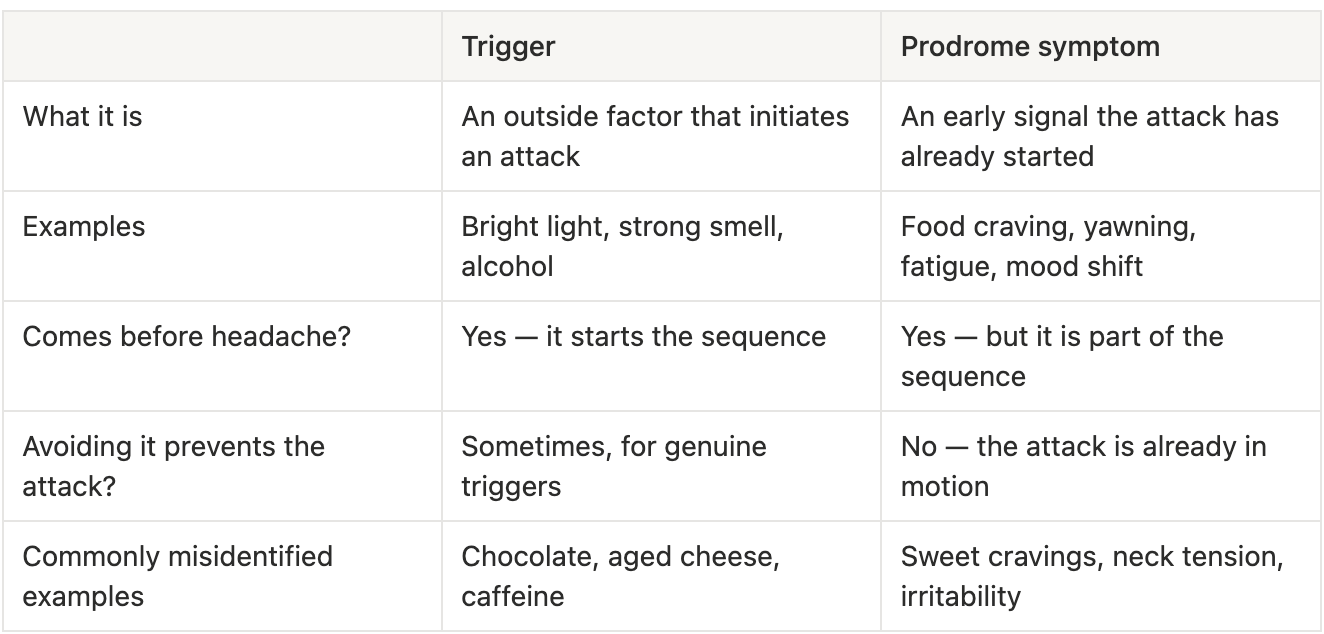Select the 'Bright light, strong smell, alcohol' cell
This screenshot has width=1324, height=634.
661,246
